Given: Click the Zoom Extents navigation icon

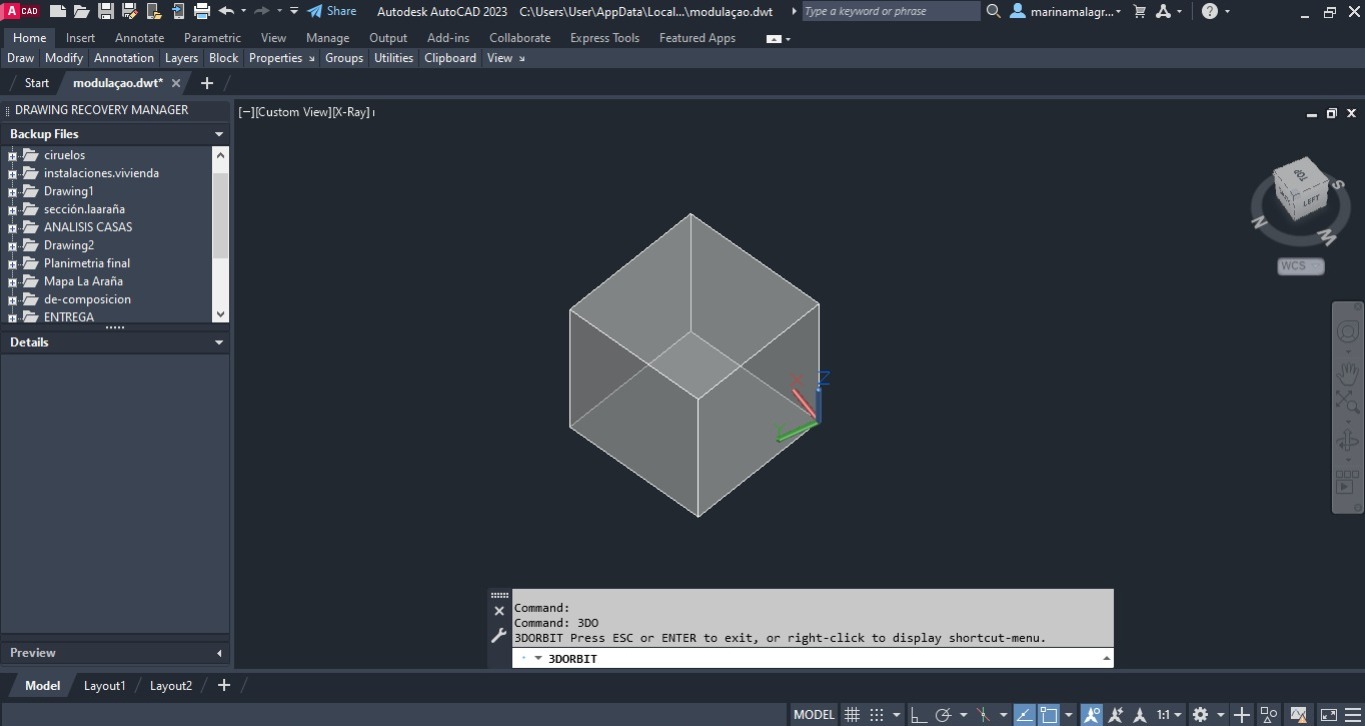Looking at the screenshot, I should click(x=1347, y=401).
